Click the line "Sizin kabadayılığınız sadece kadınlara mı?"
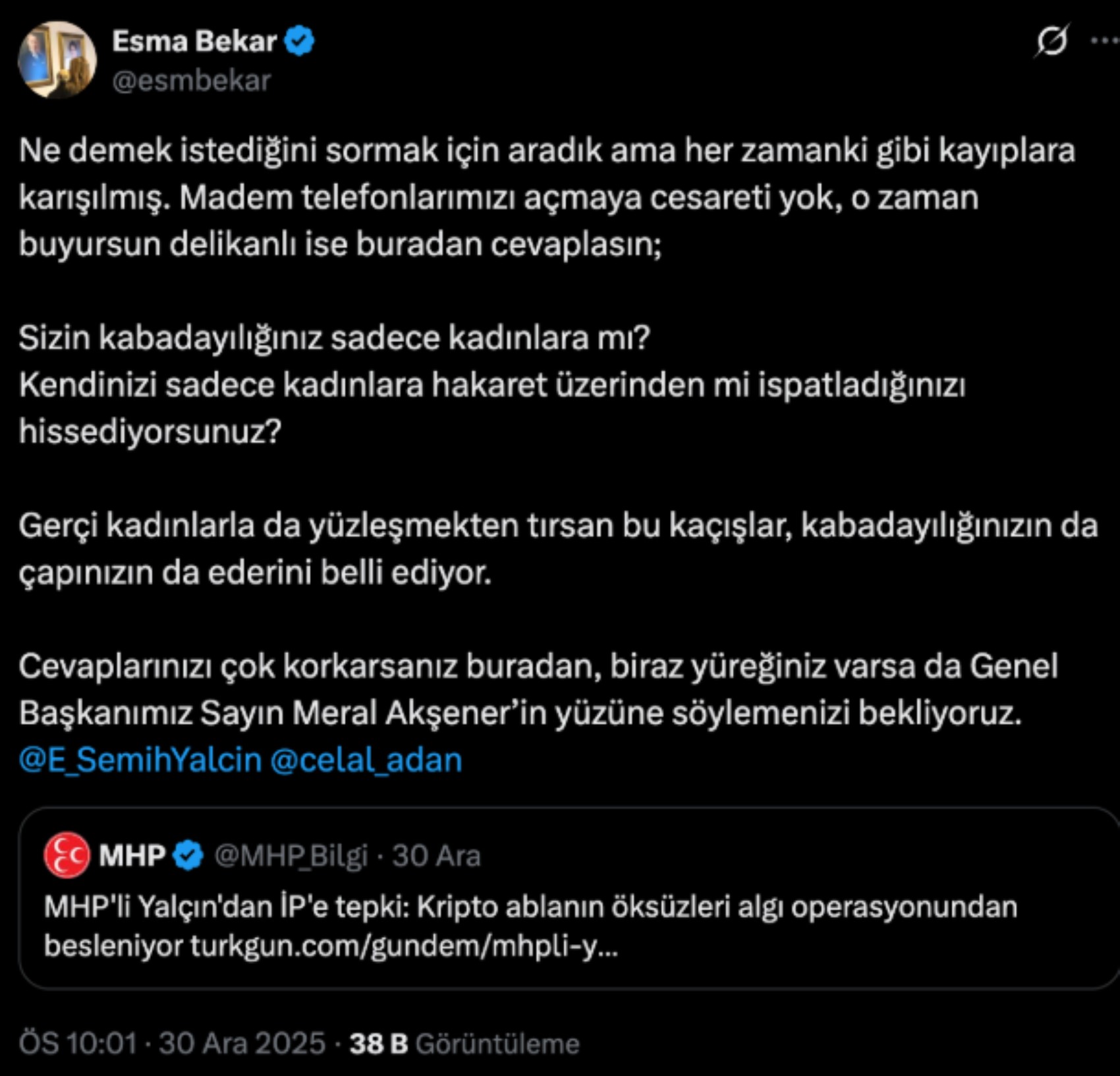1120x1076 pixels. pos(334,338)
